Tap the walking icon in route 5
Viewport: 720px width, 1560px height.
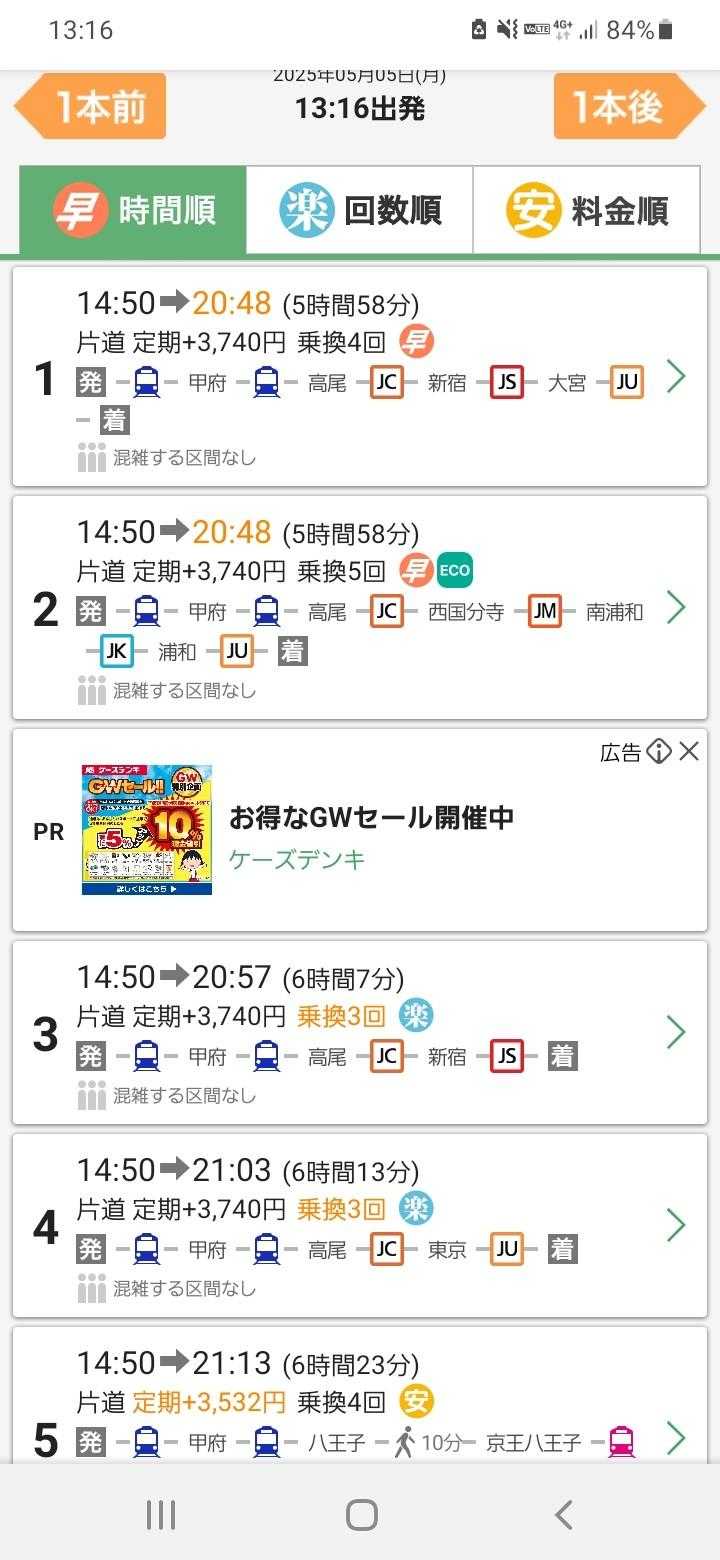point(404,1442)
